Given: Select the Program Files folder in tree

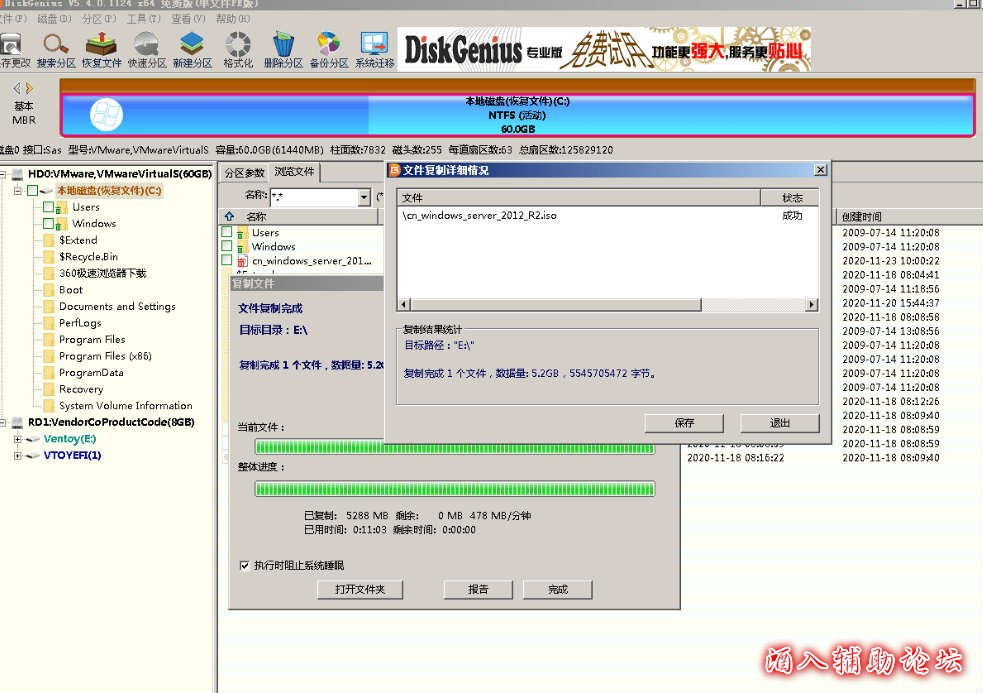Looking at the screenshot, I should (92, 340).
